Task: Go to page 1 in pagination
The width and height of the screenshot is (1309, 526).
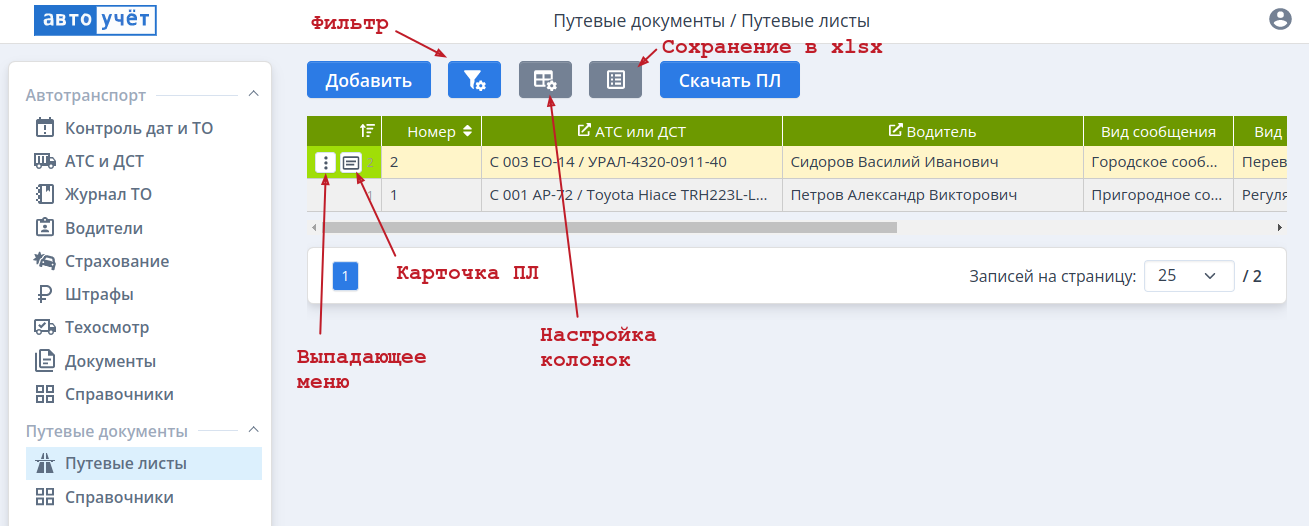Action: (345, 276)
